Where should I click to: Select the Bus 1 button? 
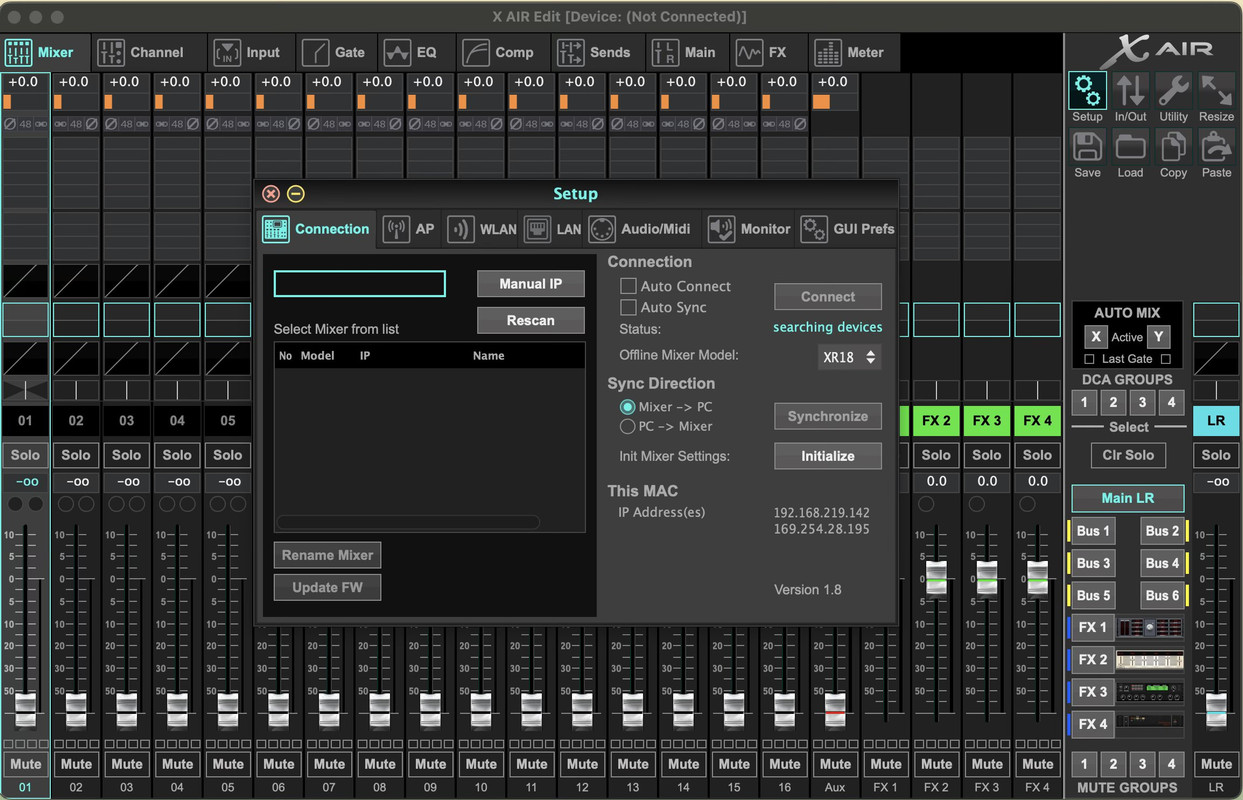tap(1093, 531)
